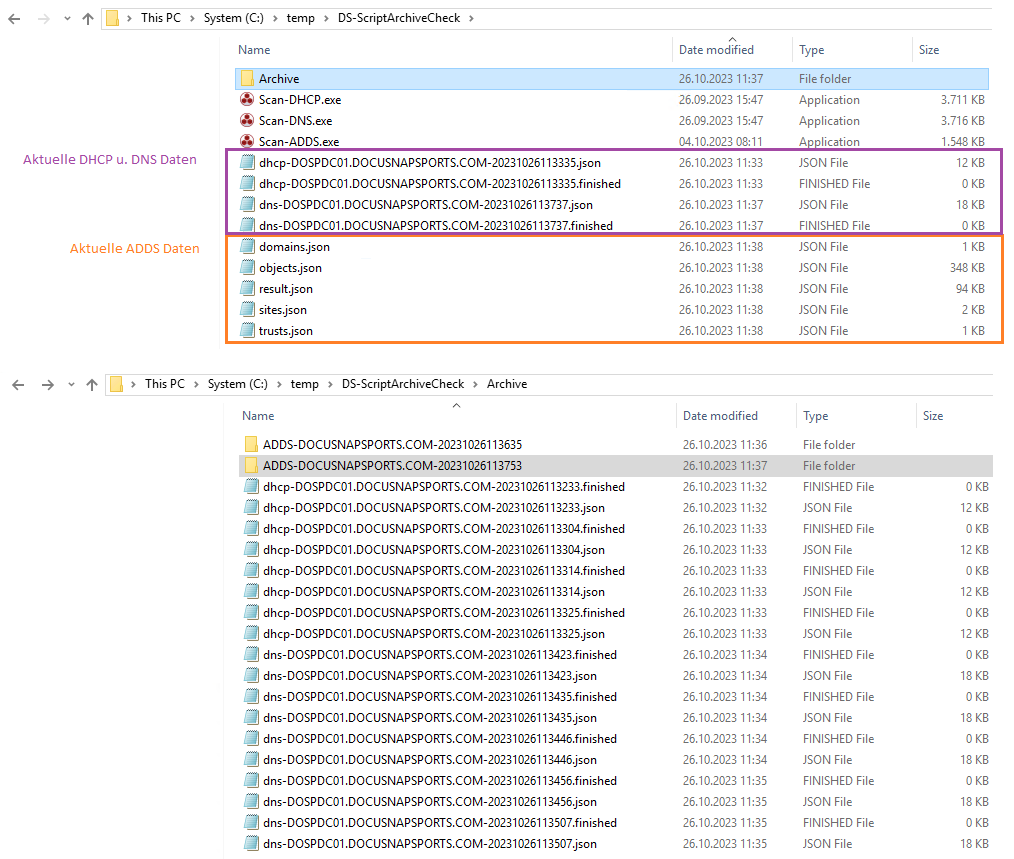Click file name dhcp 20231026113314.json

point(434,592)
